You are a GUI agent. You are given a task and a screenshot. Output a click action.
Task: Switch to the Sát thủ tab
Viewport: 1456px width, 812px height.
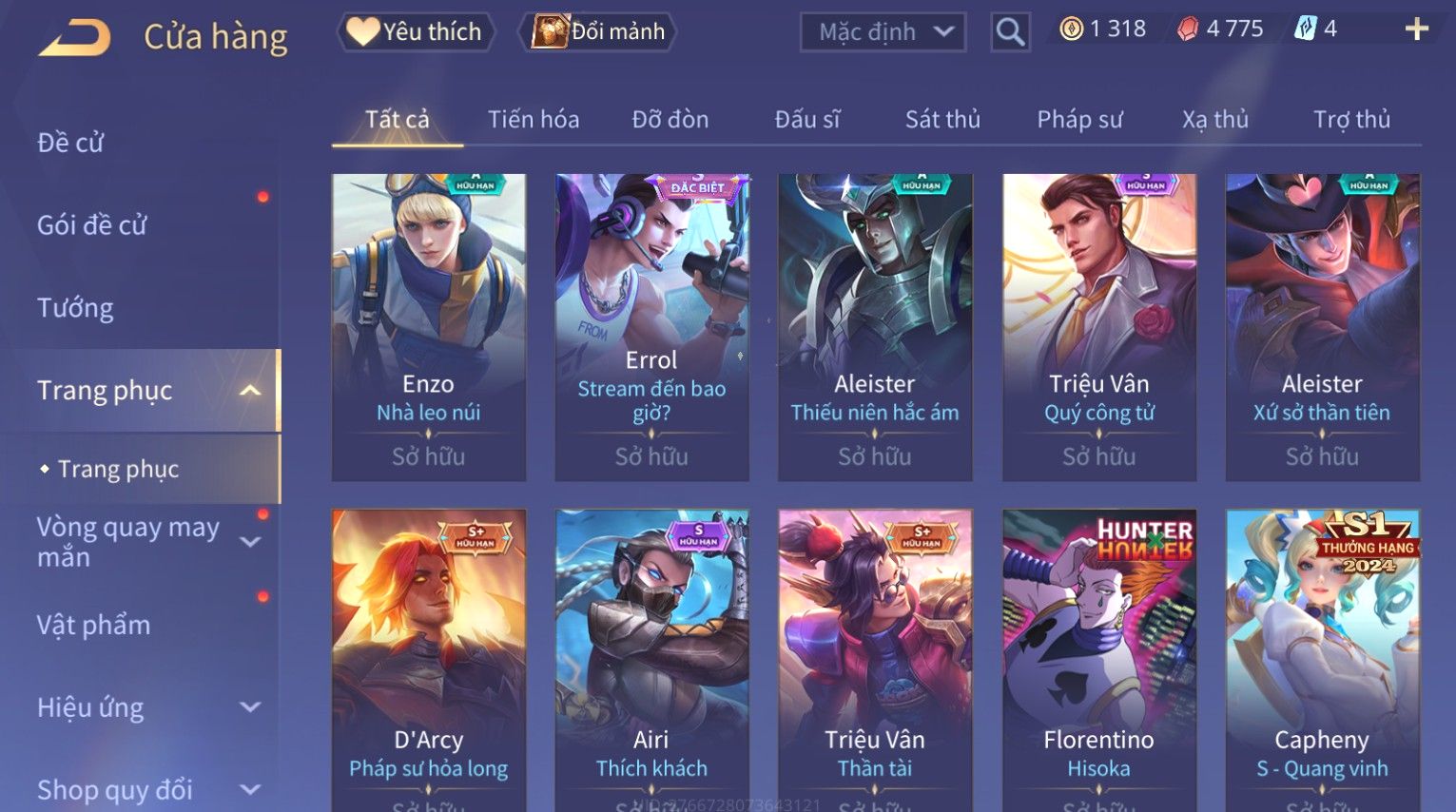click(x=942, y=119)
